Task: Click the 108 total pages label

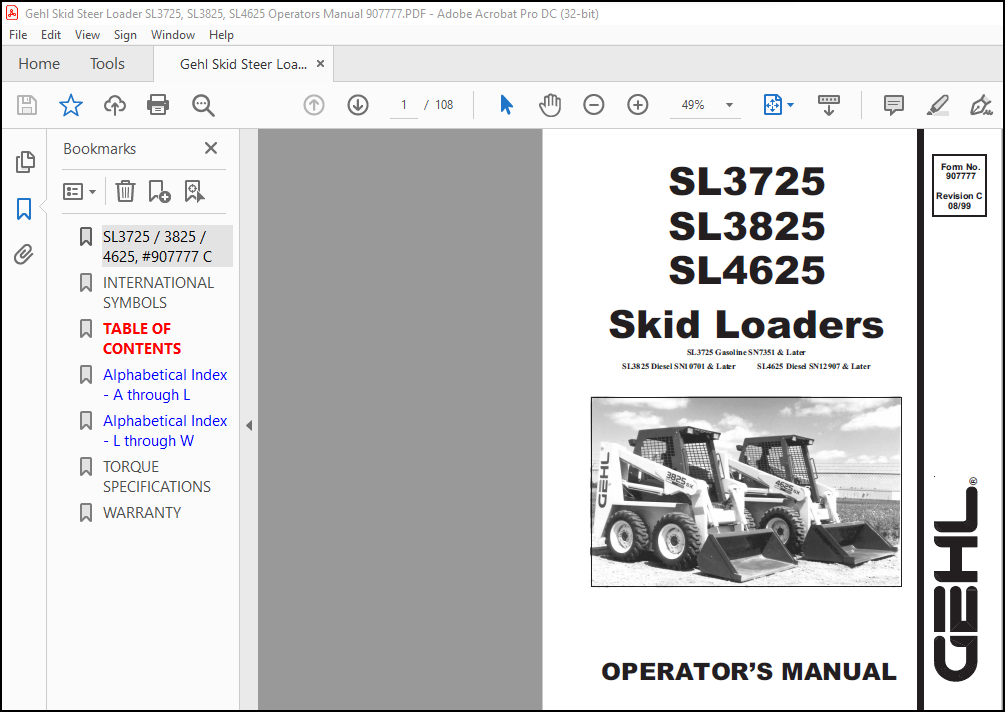Action: (444, 104)
